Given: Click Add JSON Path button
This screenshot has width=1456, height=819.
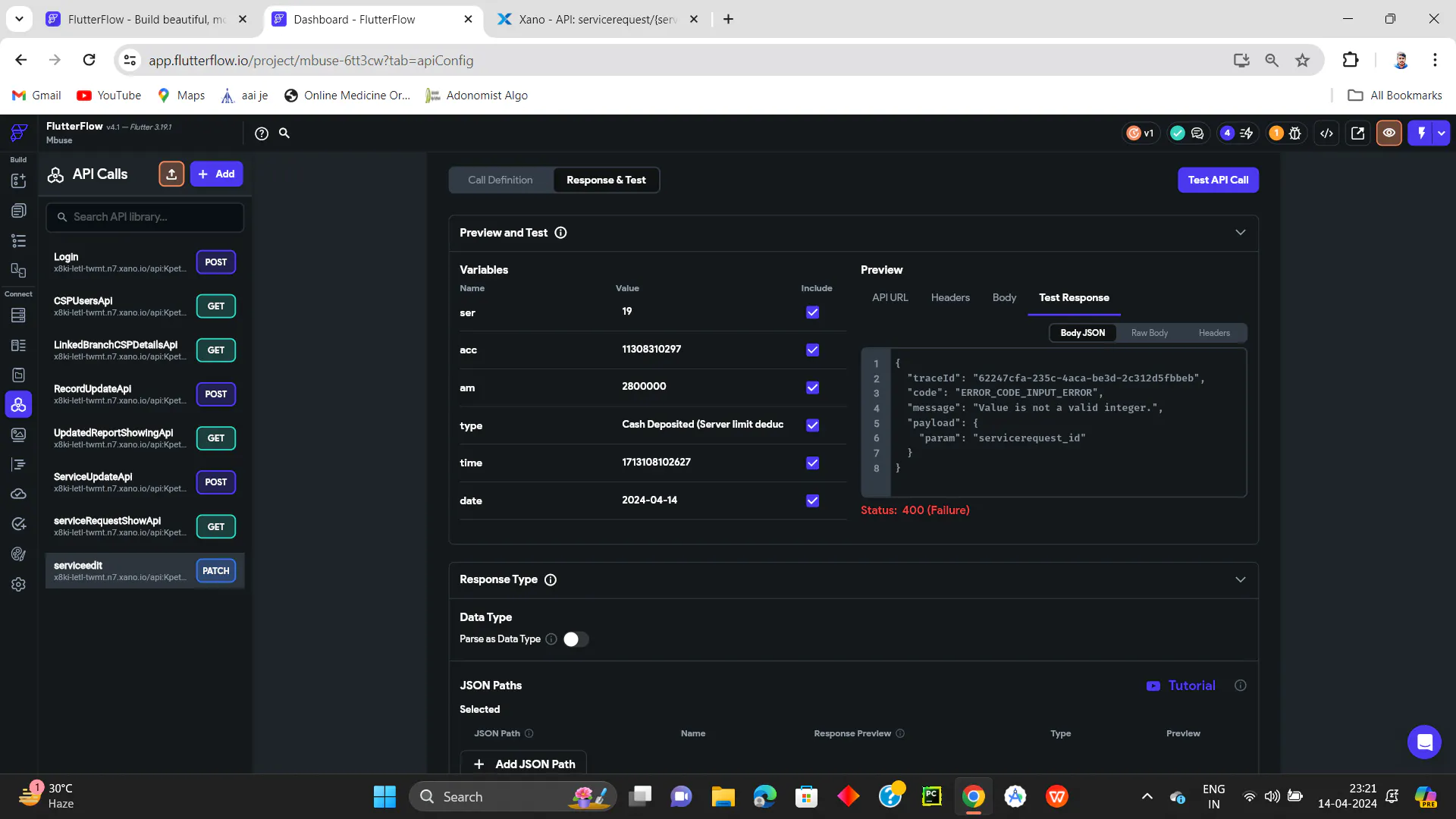Looking at the screenshot, I should [x=523, y=764].
